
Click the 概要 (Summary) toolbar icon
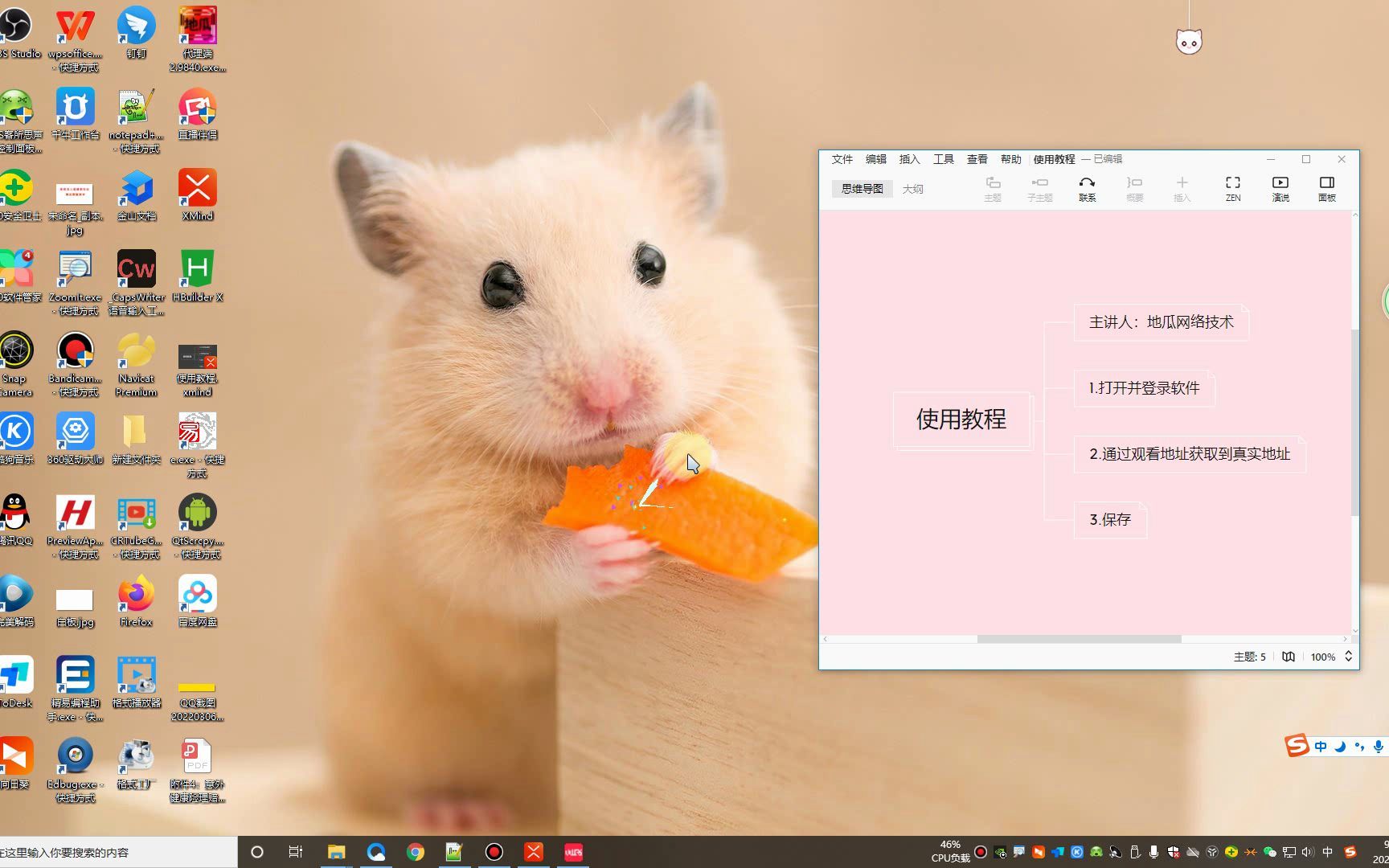pyautogui.click(x=1134, y=189)
